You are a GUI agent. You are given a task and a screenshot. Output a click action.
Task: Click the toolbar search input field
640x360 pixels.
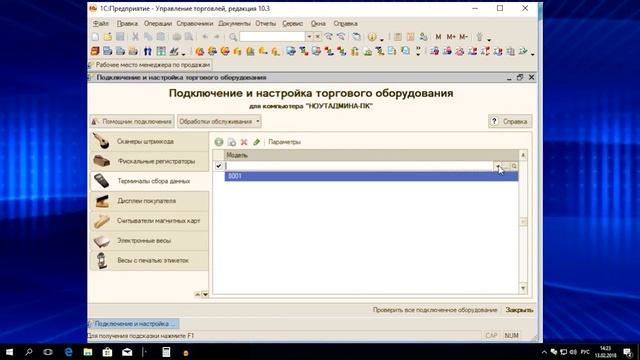[272, 37]
